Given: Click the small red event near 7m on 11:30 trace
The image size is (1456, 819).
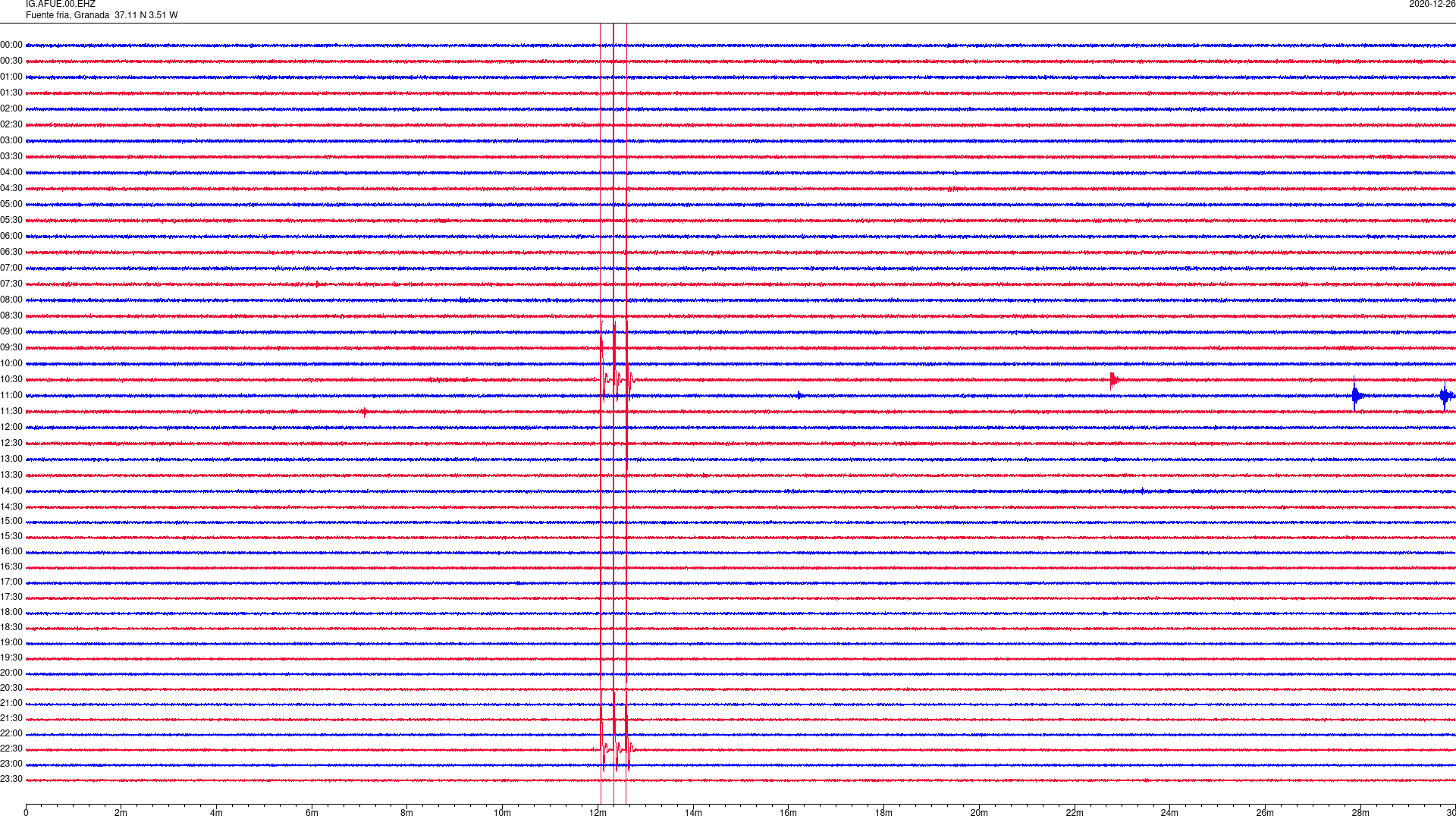Looking at the screenshot, I should pos(365,413).
